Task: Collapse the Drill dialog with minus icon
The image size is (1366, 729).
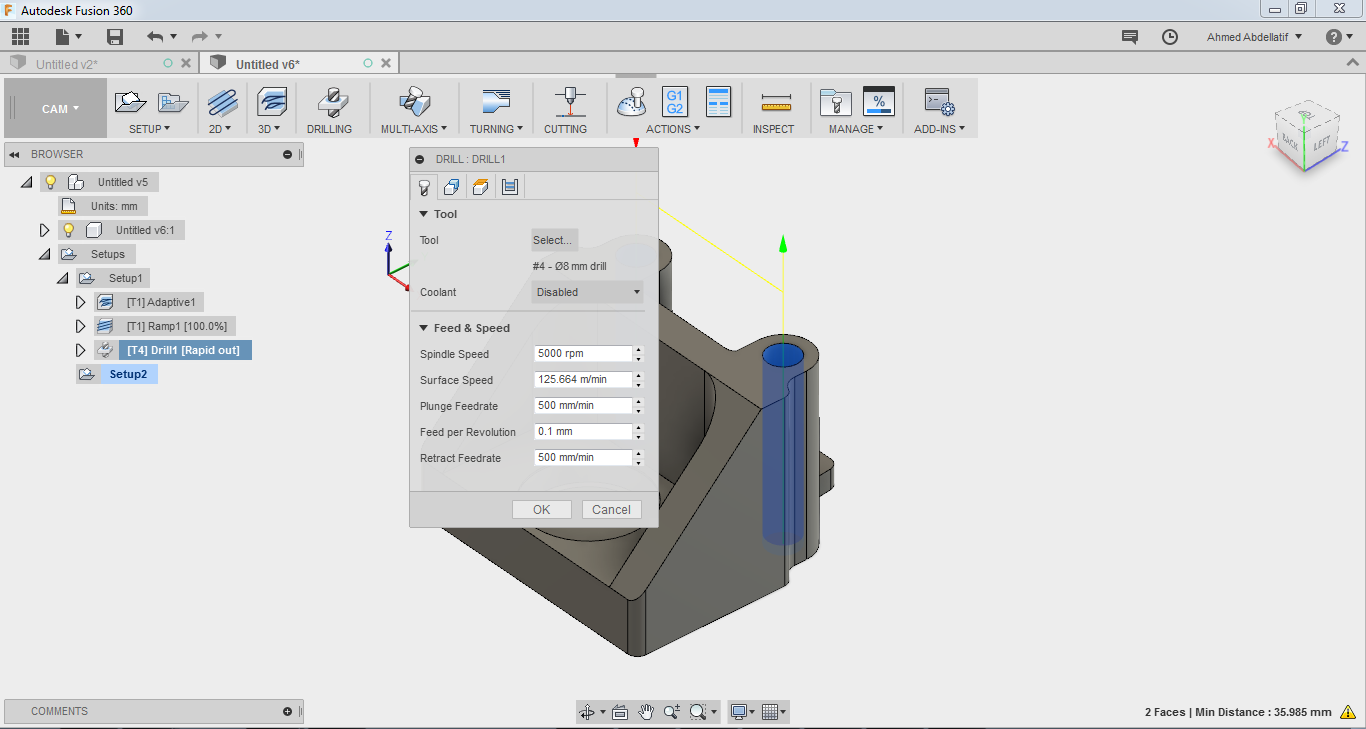Action: point(420,159)
